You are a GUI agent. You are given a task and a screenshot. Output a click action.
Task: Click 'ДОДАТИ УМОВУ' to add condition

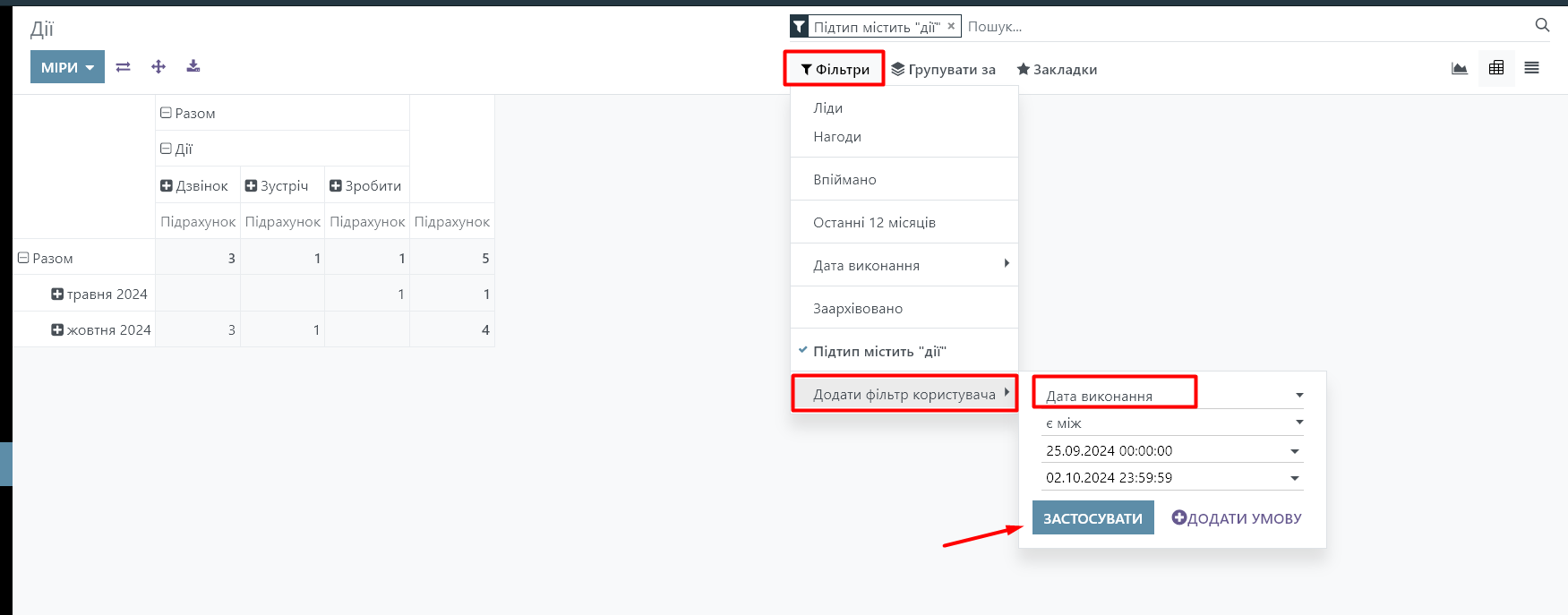tap(1237, 518)
